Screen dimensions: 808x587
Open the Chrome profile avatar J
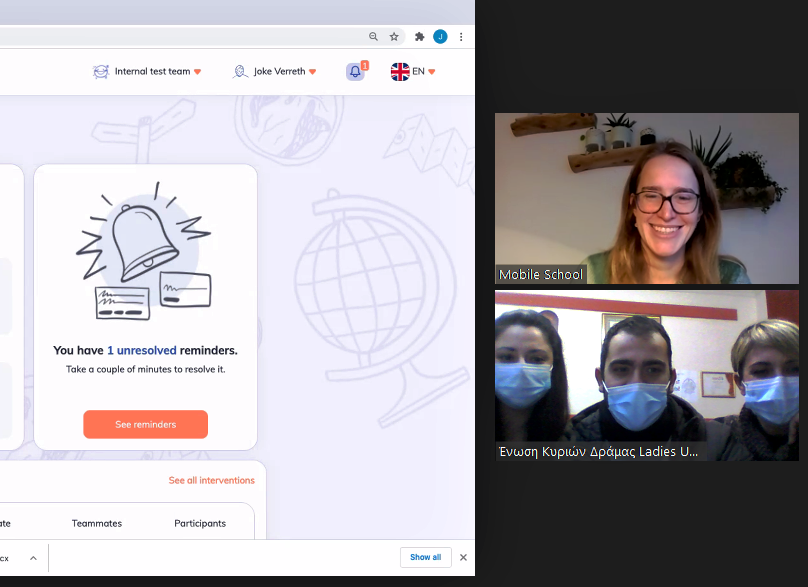tap(440, 37)
